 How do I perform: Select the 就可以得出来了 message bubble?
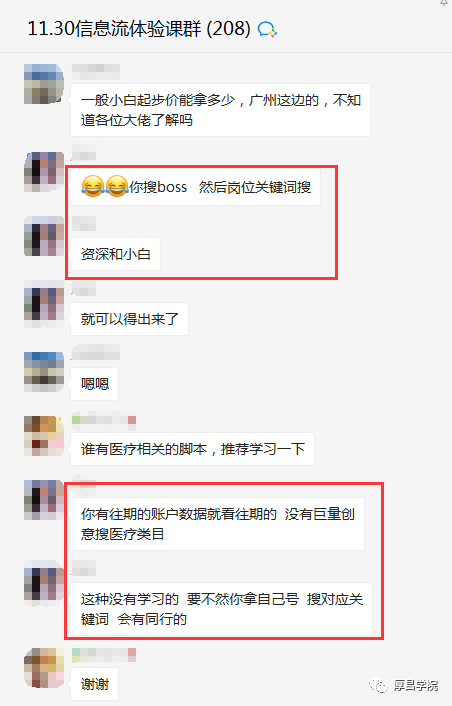(x=129, y=319)
